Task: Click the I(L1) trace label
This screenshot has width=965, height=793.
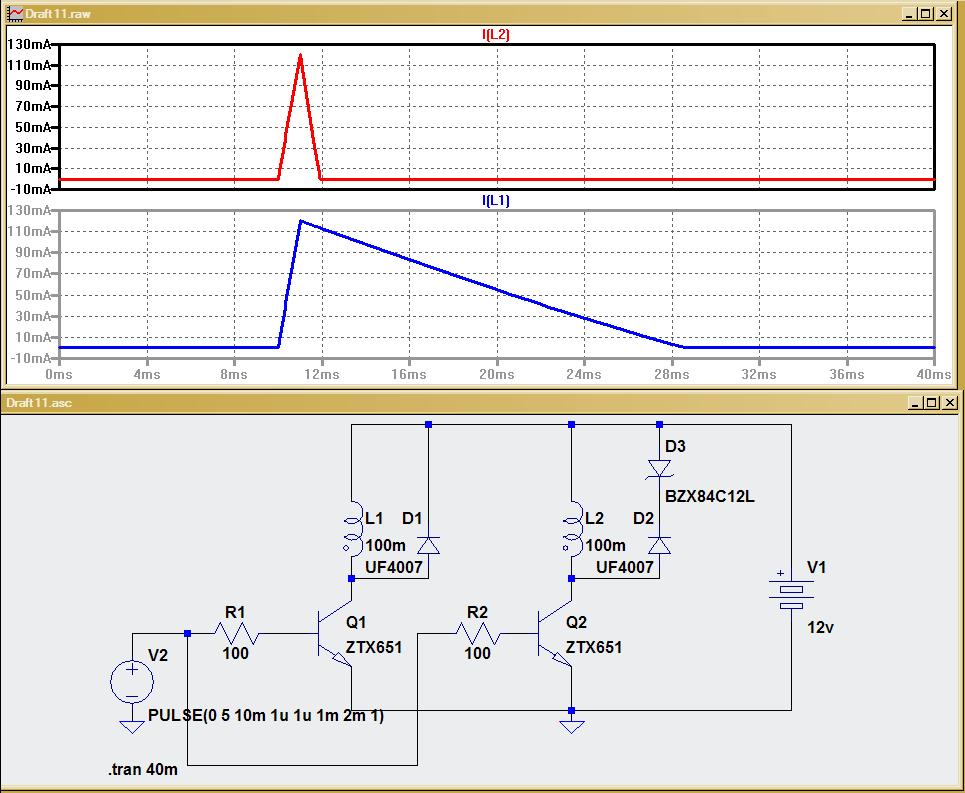Action: pos(495,201)
